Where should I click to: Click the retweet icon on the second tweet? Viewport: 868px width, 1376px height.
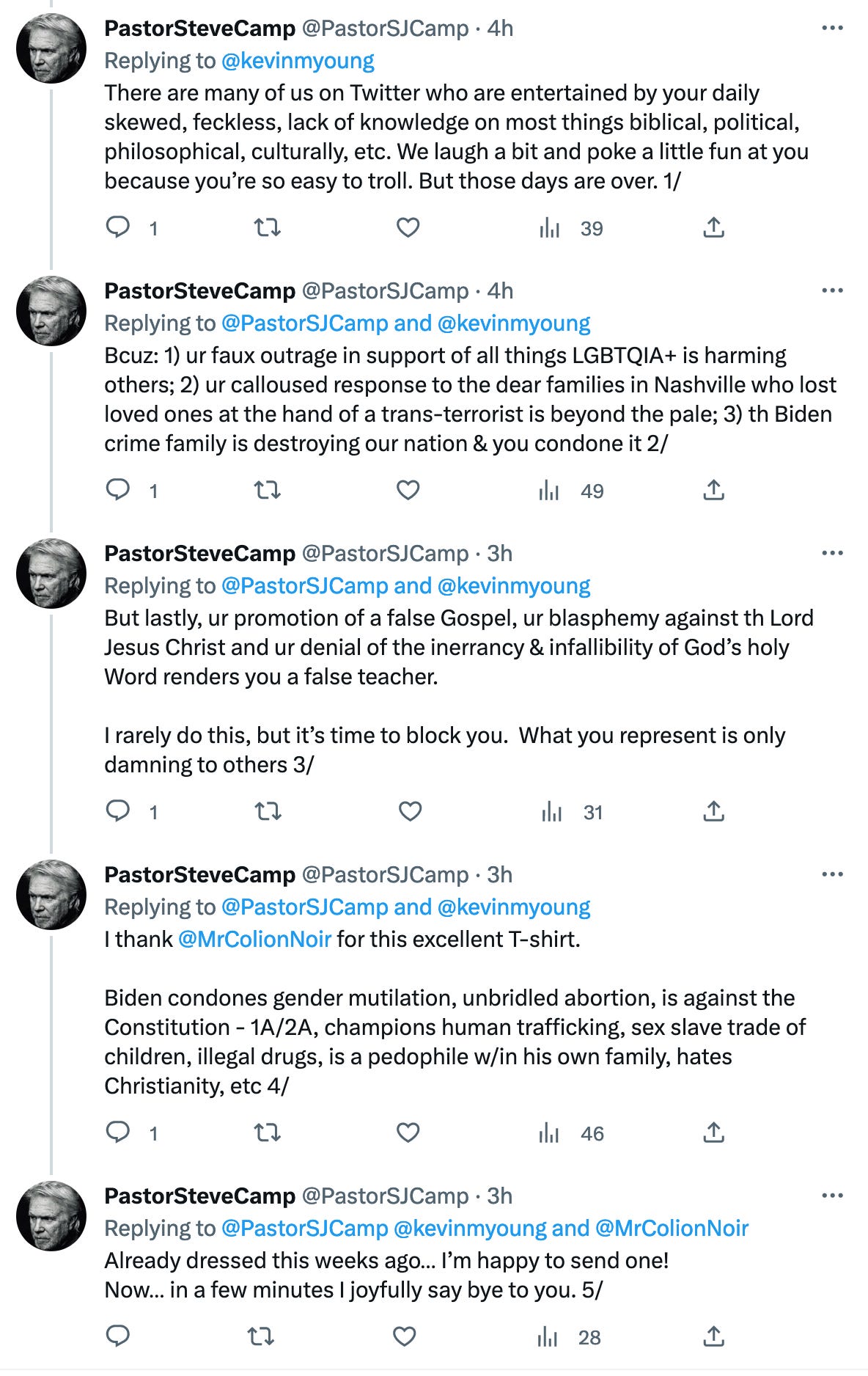point(268,490)
